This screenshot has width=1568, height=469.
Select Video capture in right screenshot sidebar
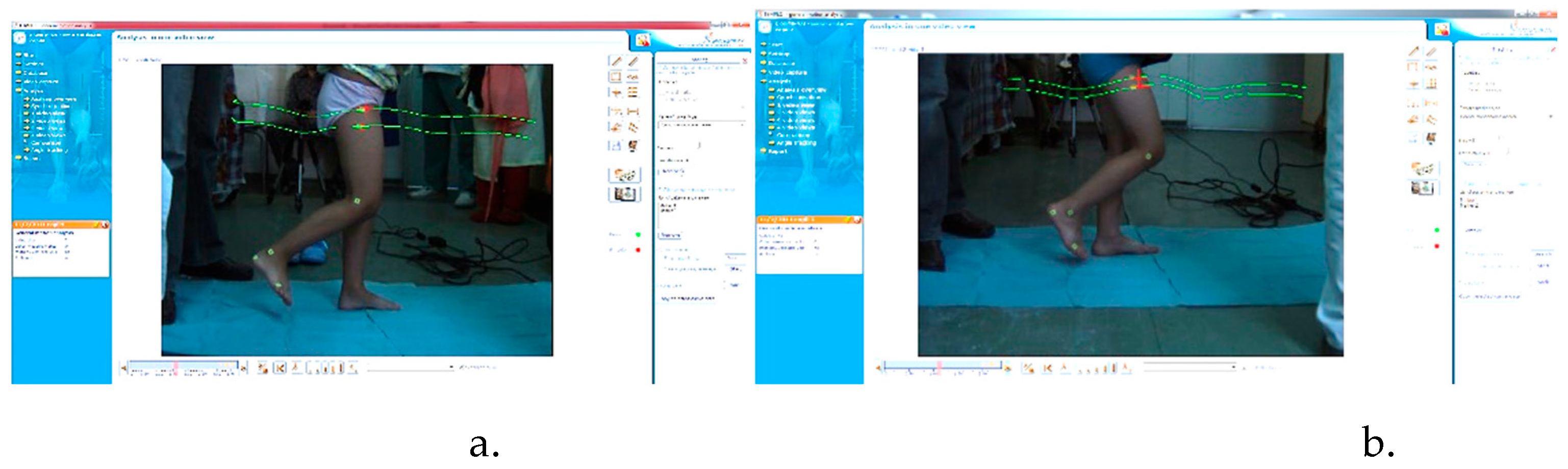coord(787,72)
